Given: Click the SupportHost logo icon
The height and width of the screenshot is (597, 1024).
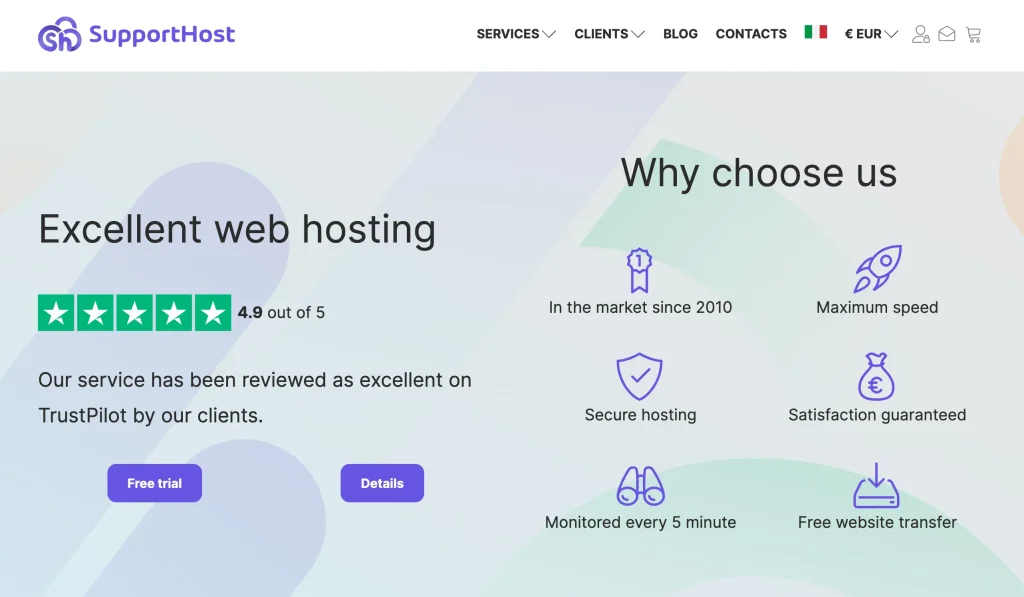Looking at the screenshot, I should pyautogui.click(x=55, y=33).
